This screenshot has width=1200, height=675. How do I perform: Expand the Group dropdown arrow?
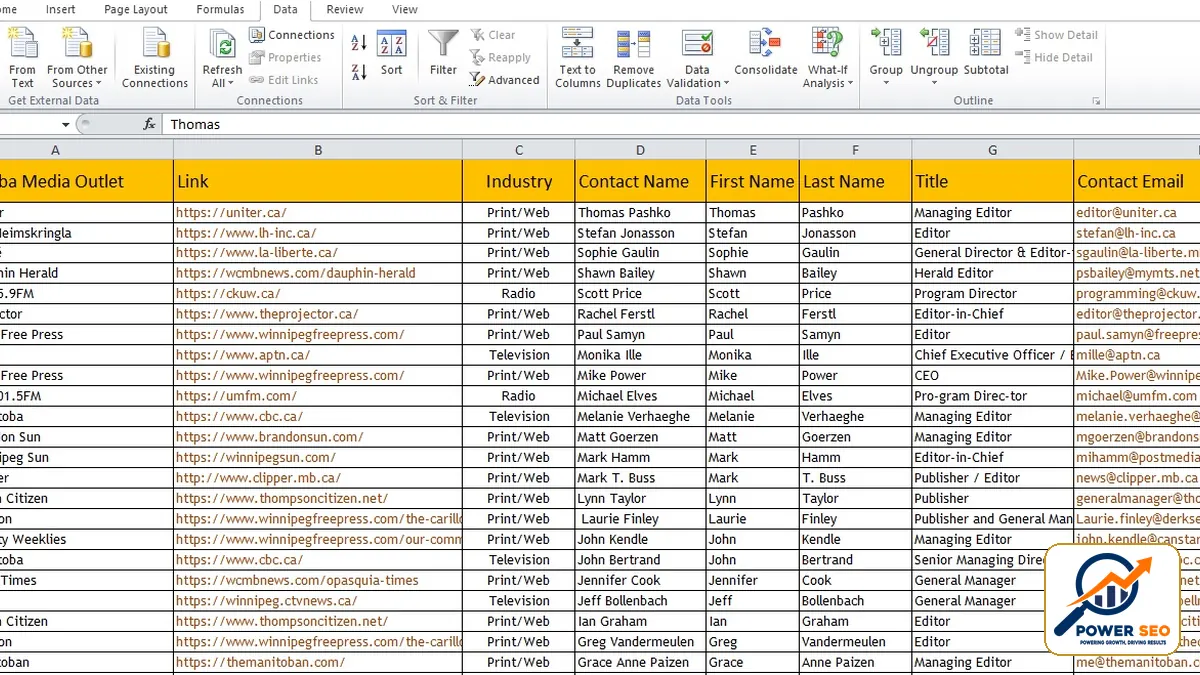(886, 83)
